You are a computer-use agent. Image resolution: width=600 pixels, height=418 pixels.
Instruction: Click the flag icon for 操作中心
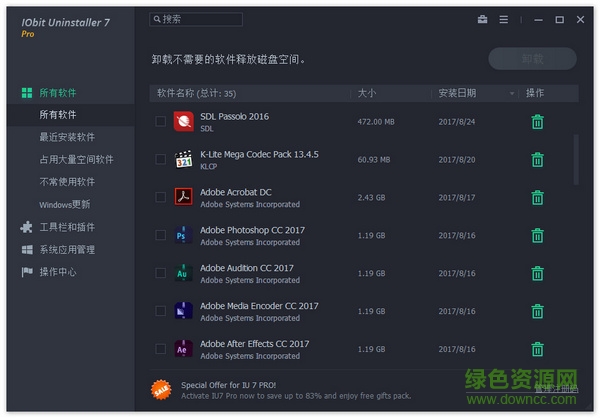tap(27, 272)
